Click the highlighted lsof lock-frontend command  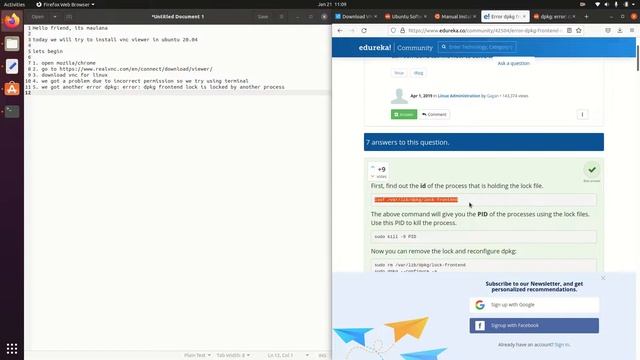[416, 200]
